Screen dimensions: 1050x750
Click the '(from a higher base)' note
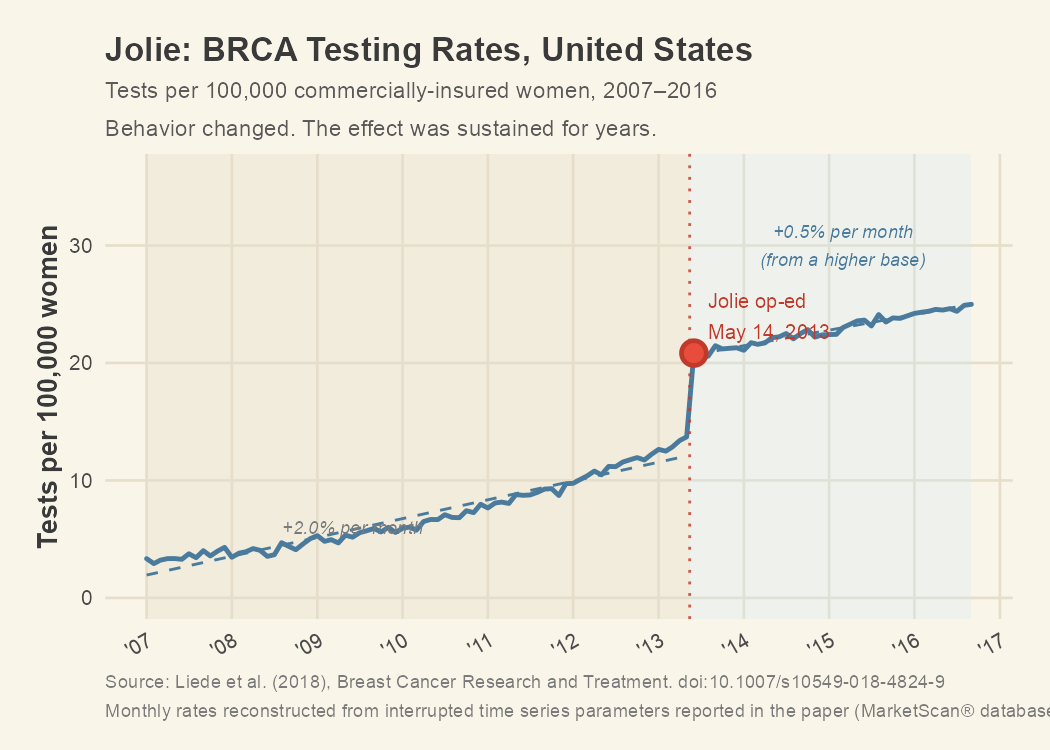[842, 260]
